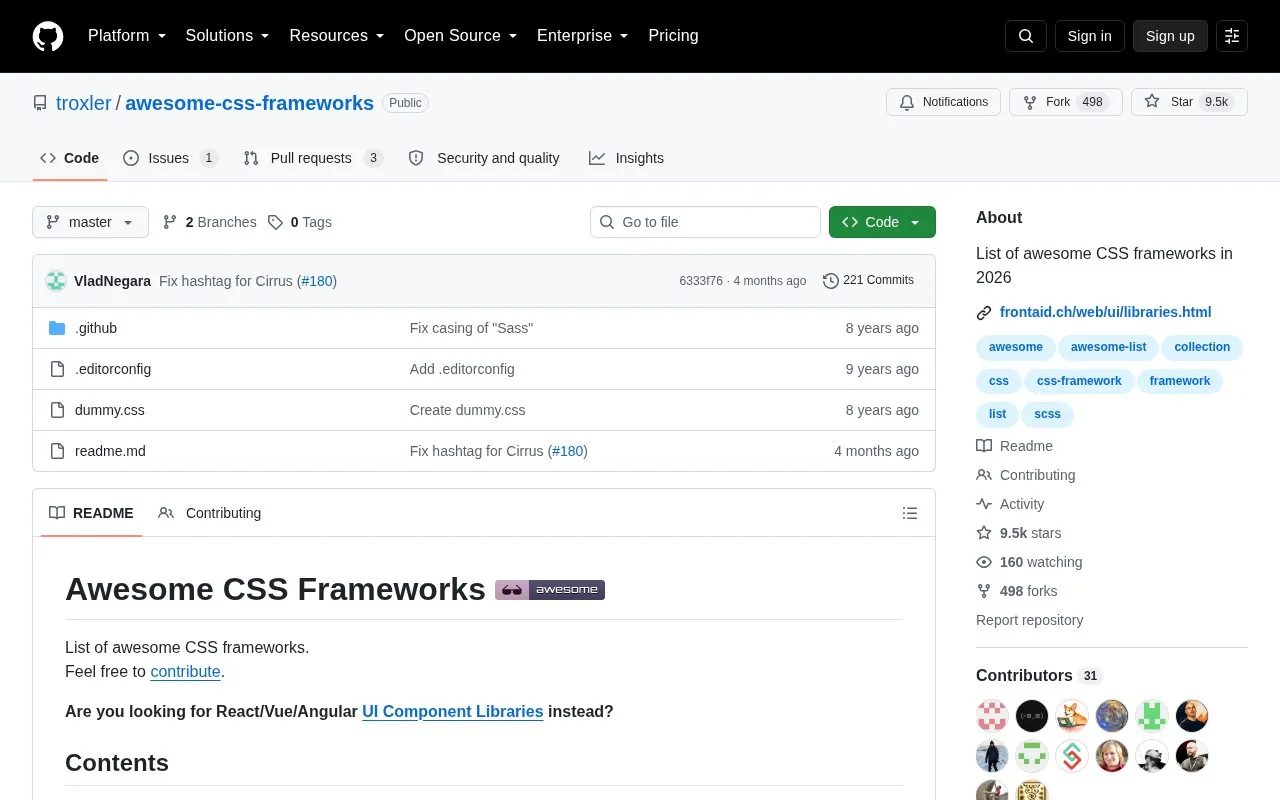Open commit message 'Add .editorconfig'

462,369
